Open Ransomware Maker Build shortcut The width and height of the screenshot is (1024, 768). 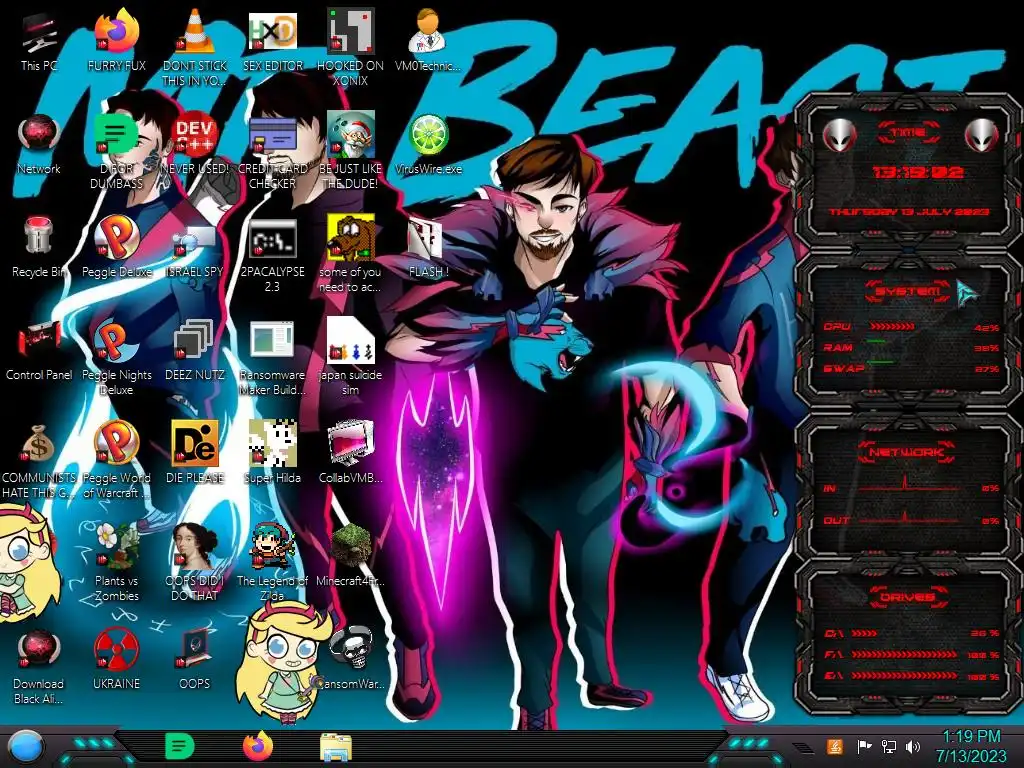(x=272, y=357)
